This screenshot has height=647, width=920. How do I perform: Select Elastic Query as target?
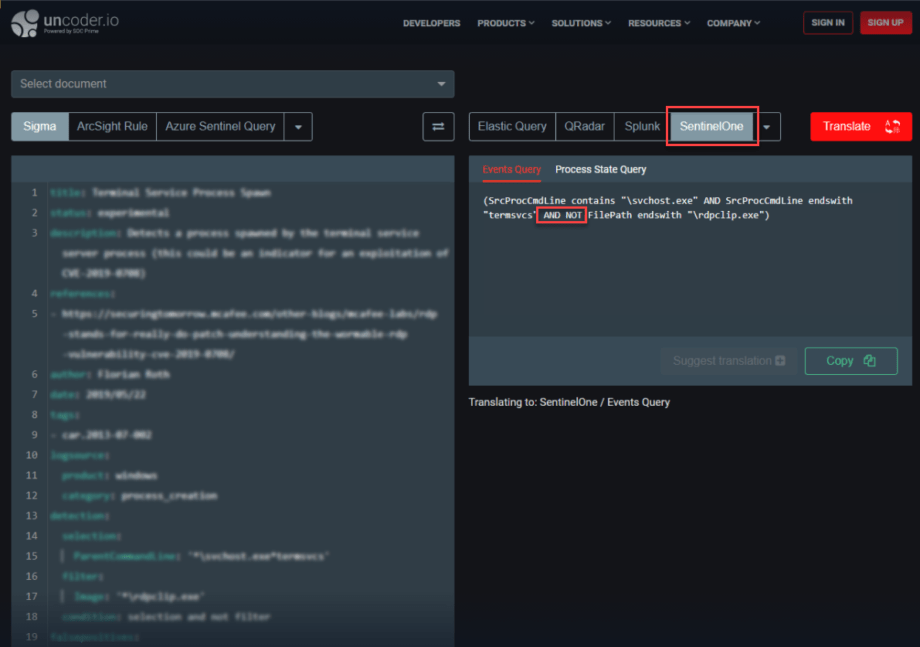click(x=512, y=127)
